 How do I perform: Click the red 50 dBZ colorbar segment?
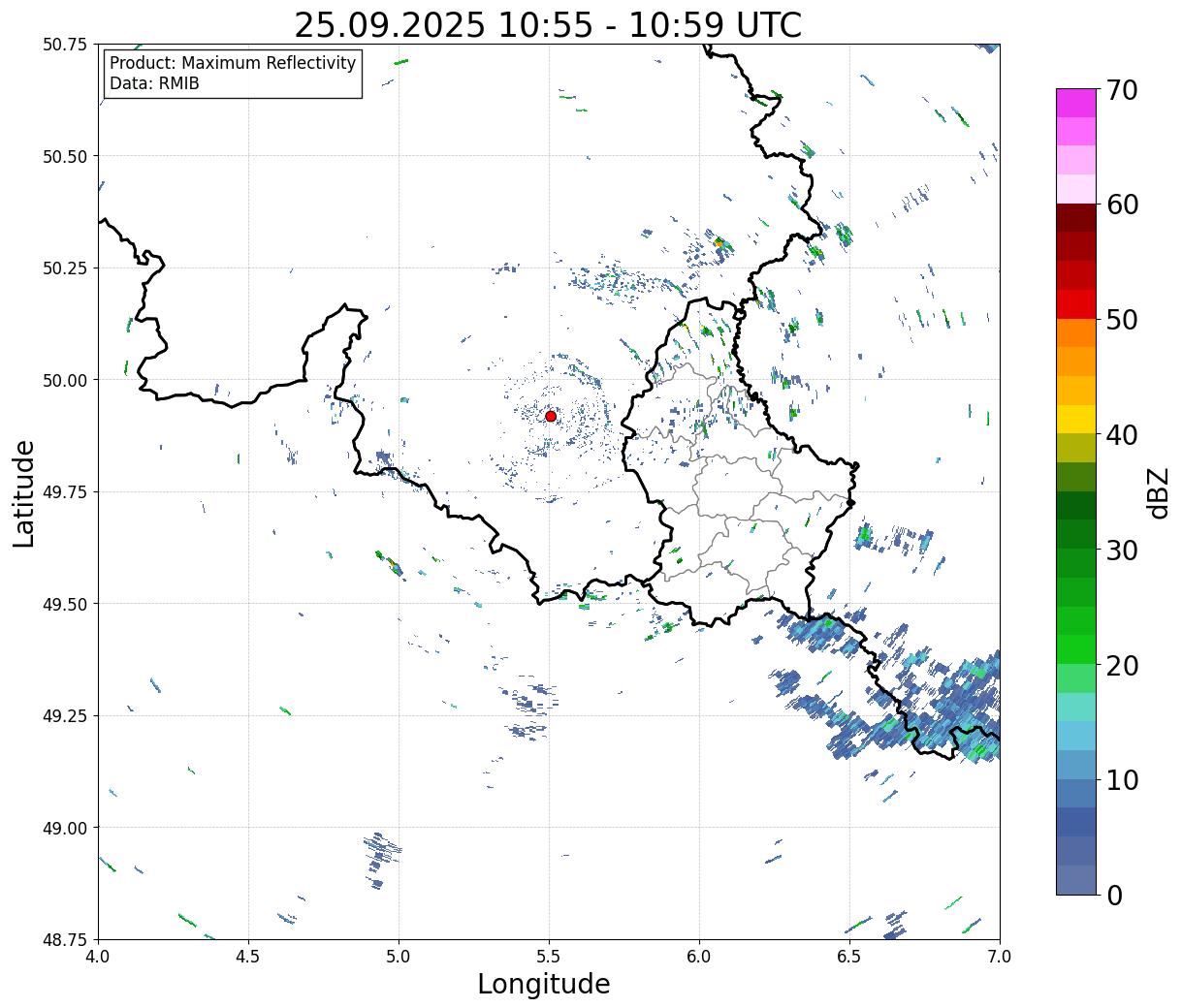1076,304
